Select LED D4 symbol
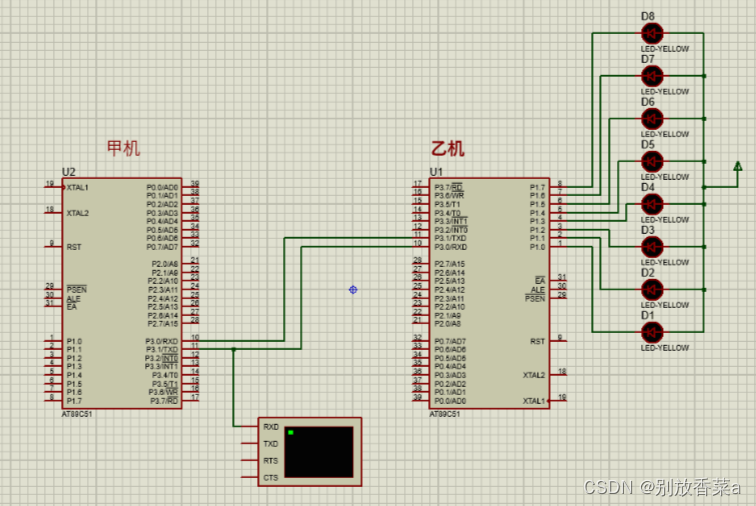The height and width of the screenshot is (506, 756). (652, 204)
